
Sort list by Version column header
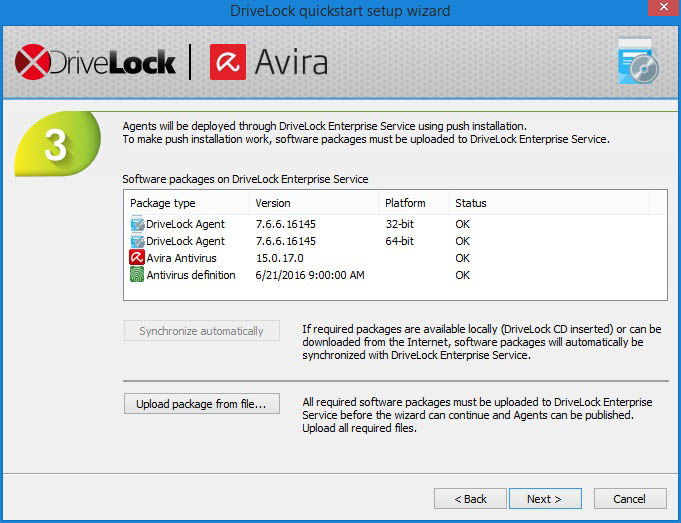308,203
